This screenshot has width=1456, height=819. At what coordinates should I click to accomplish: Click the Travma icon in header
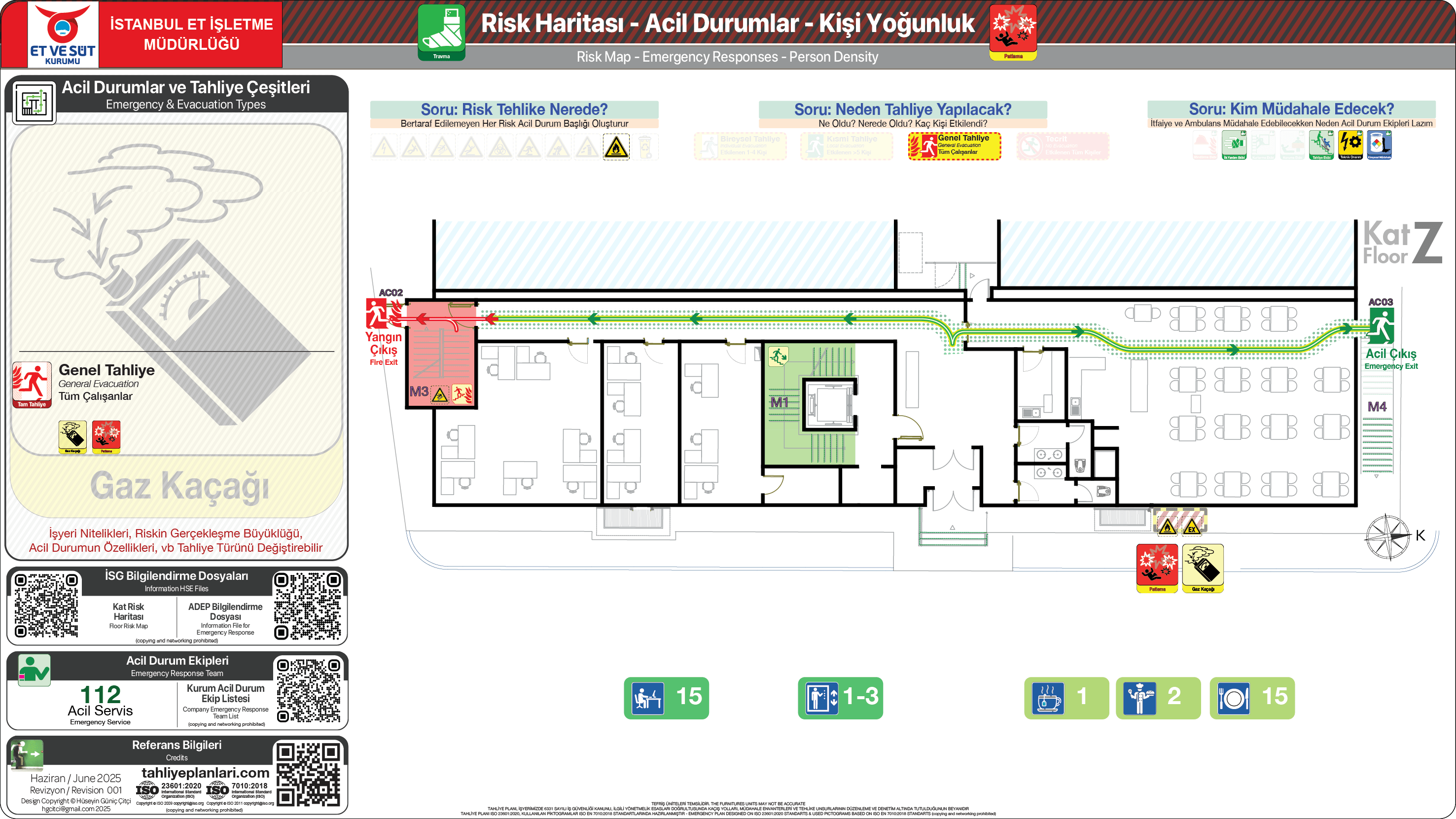(x=441, y=32)
